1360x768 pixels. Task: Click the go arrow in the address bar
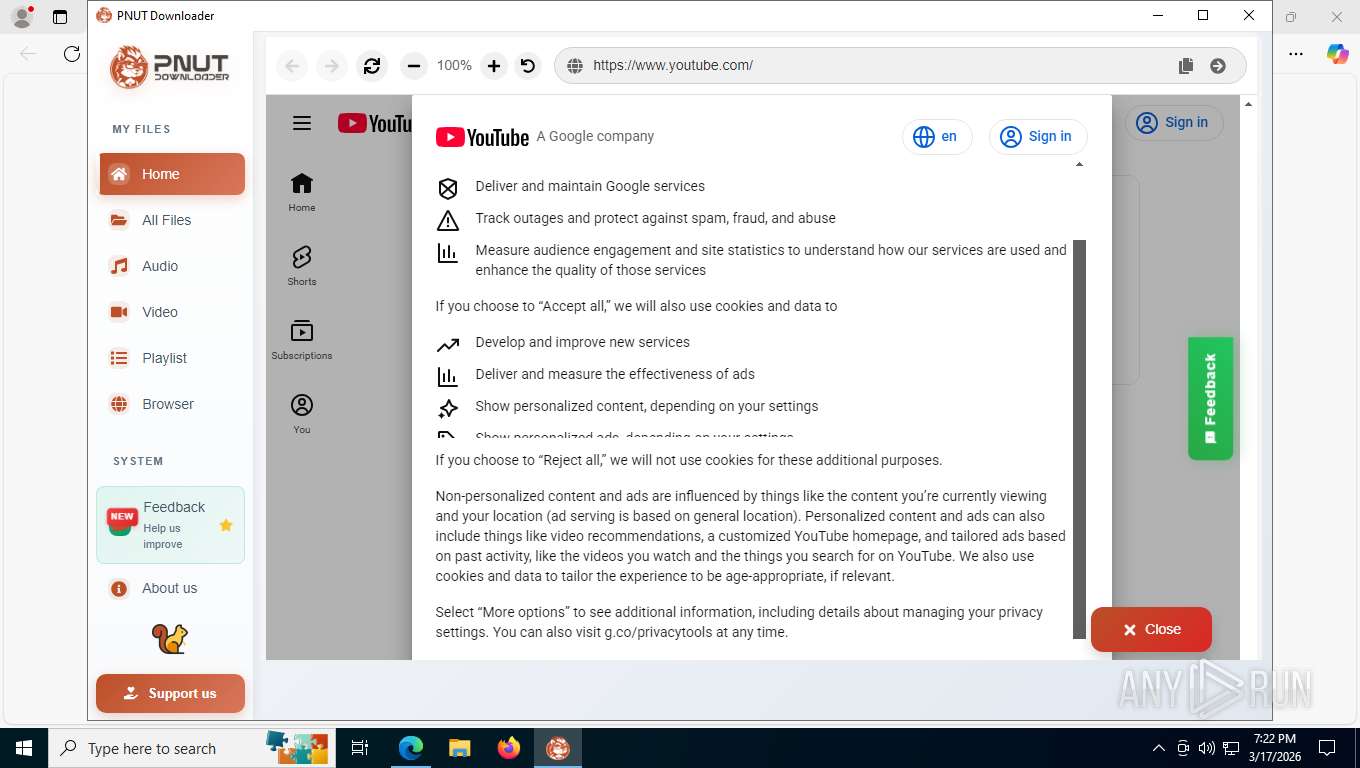(x=1218, y=66)
